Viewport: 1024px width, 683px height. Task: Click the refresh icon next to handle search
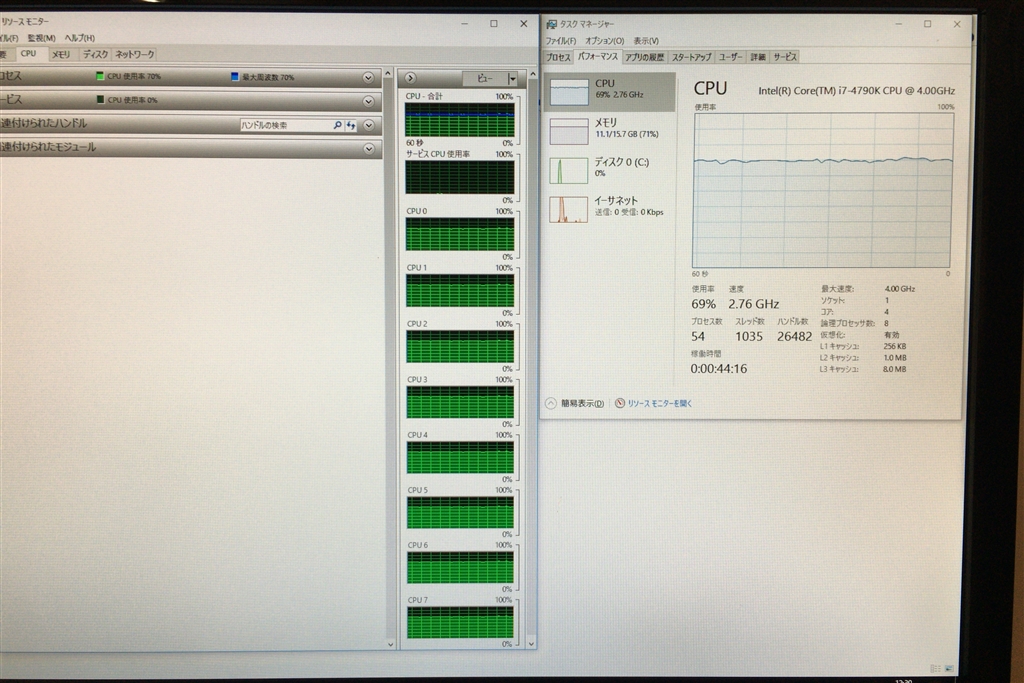coord(351,125)
